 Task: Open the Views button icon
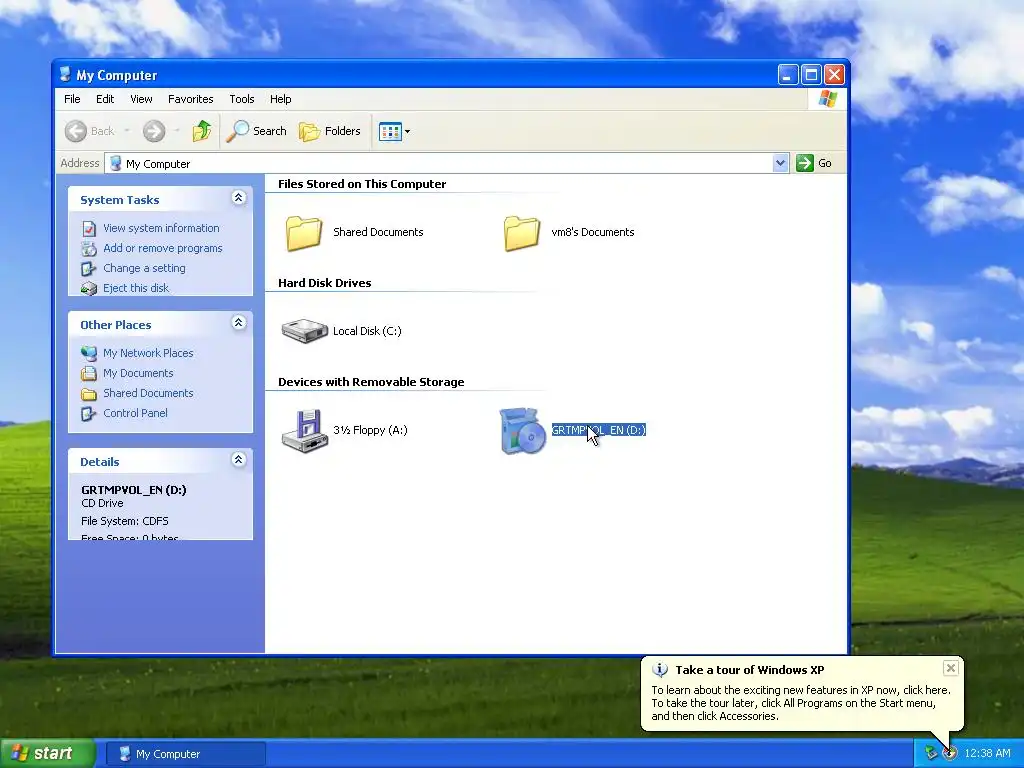pyautogui.click(x=390, y=131)
